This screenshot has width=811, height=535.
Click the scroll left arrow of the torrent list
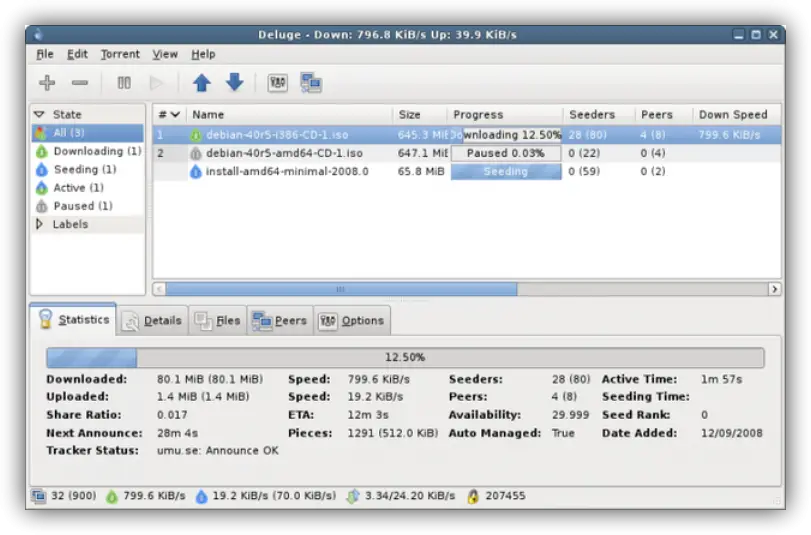[x=159, y=289]
